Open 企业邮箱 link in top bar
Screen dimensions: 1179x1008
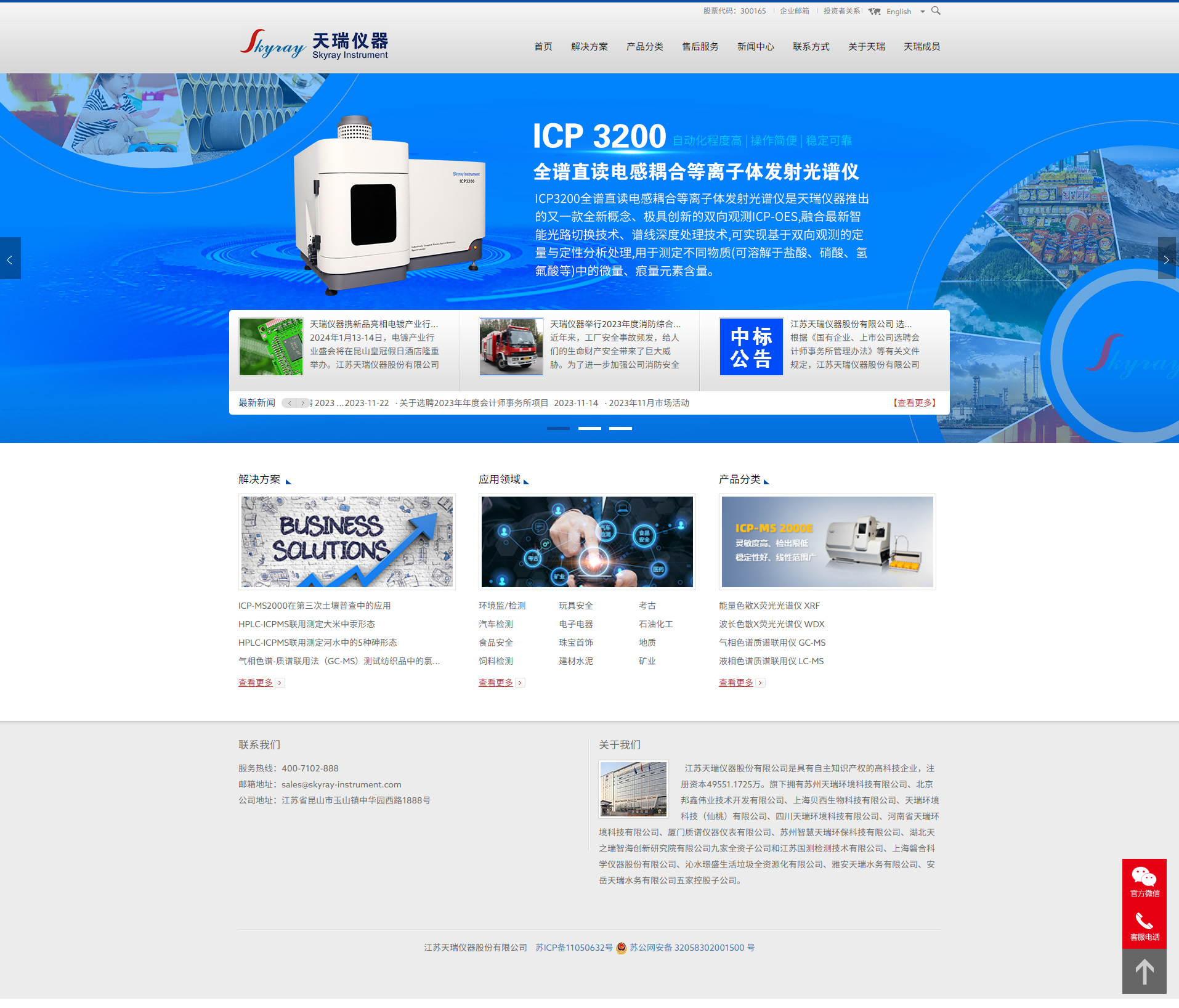coord(795,11)
